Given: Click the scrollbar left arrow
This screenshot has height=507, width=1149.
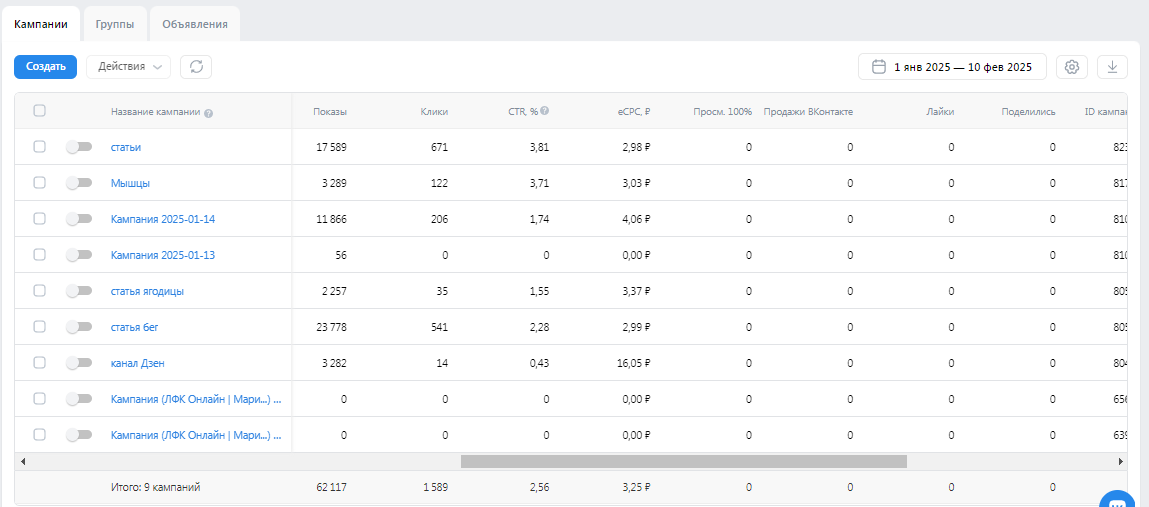Looking at the screenshot, I should point(23,462).
